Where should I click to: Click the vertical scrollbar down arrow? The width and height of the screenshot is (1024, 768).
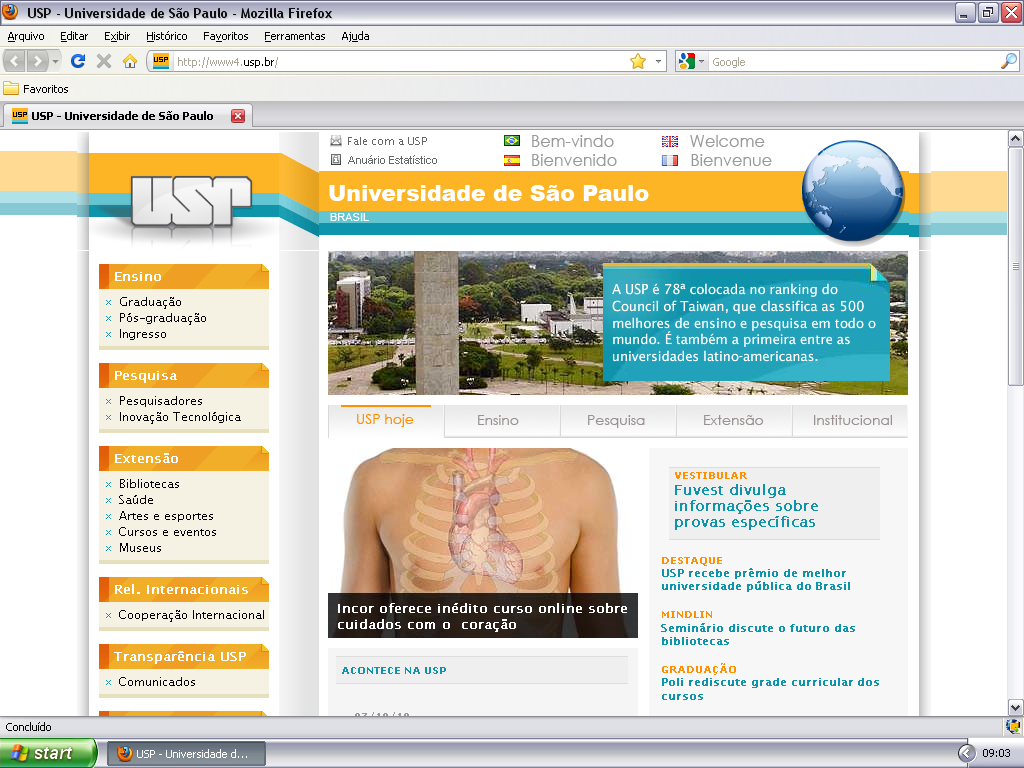[1015, 706]
